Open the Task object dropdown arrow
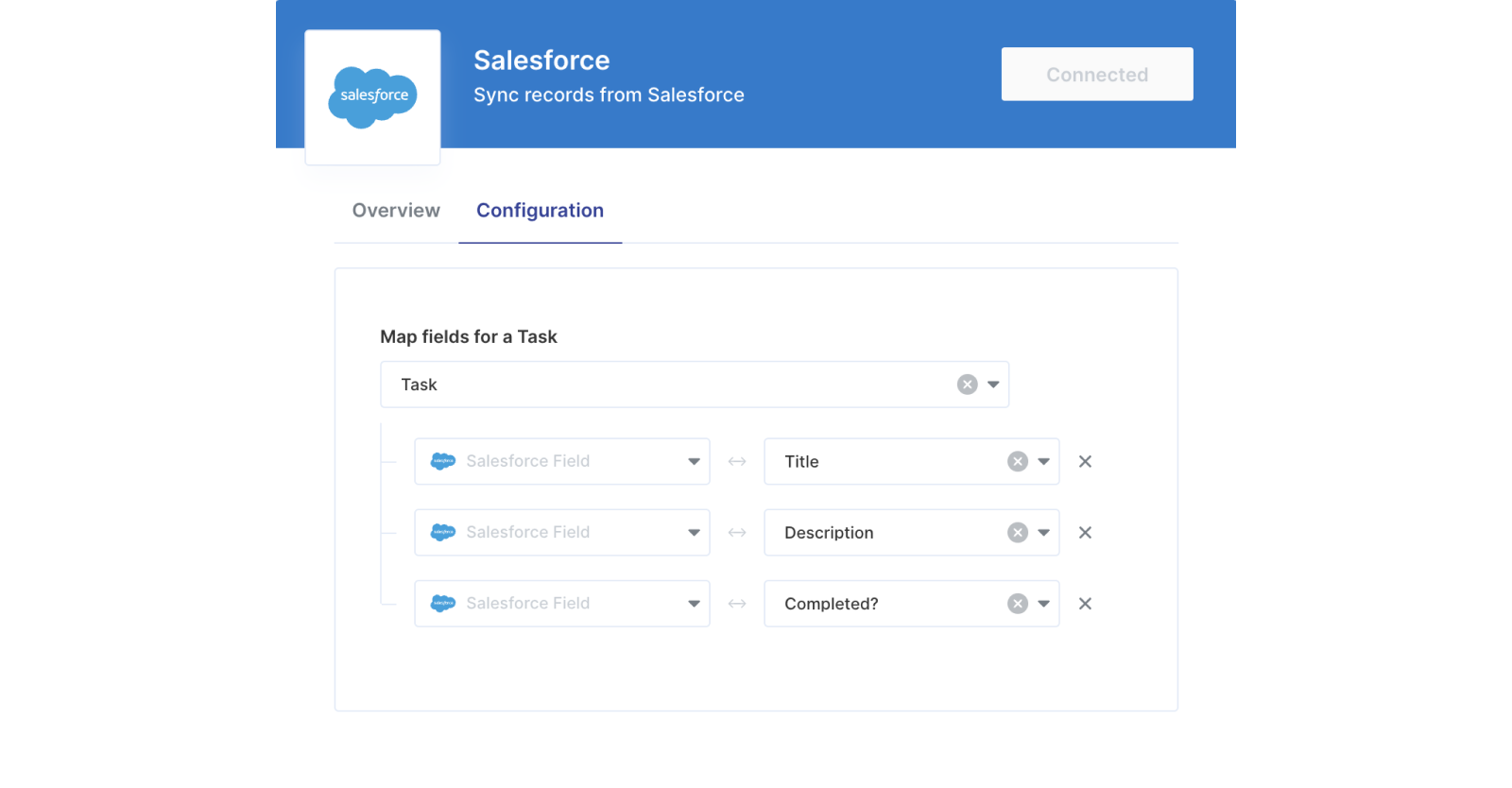The width and height of the screenshot is (1512, 788). point(993,385)
